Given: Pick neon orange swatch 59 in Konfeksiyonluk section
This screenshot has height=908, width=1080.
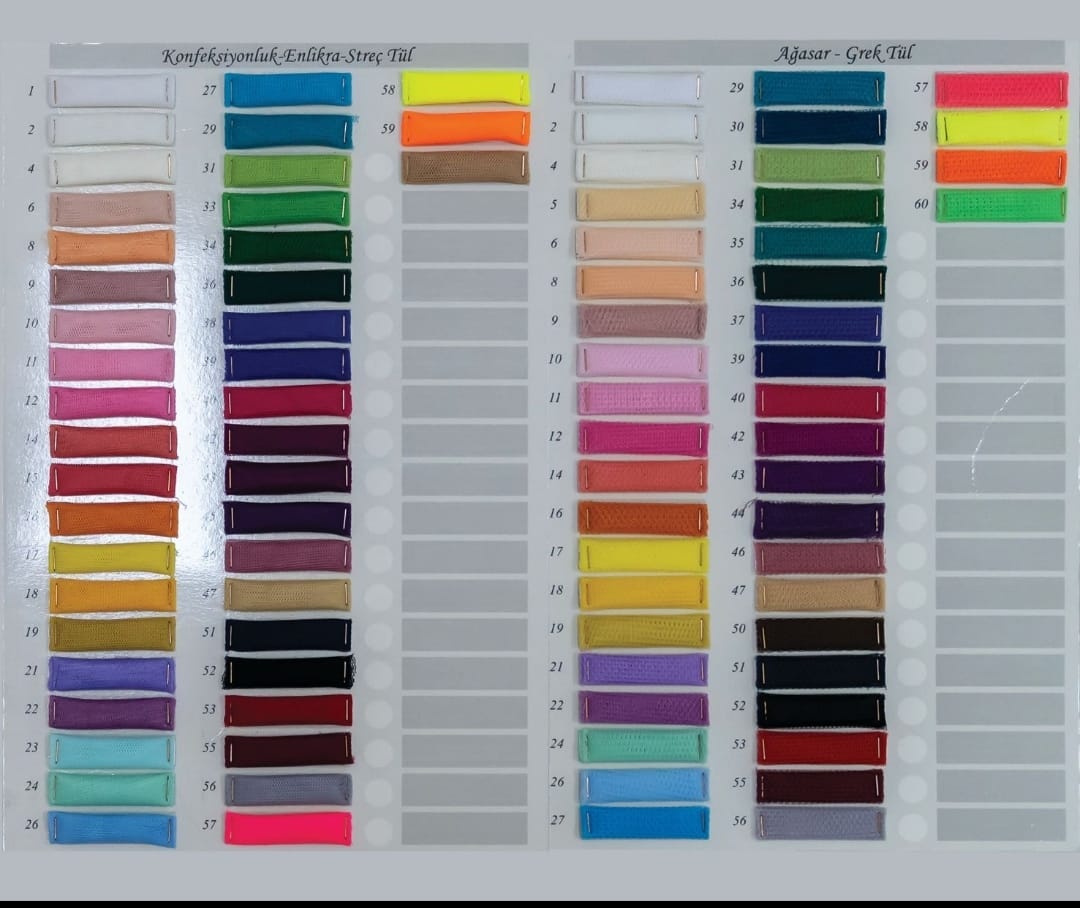Looking at the screenshot, I should click(465, 128).
